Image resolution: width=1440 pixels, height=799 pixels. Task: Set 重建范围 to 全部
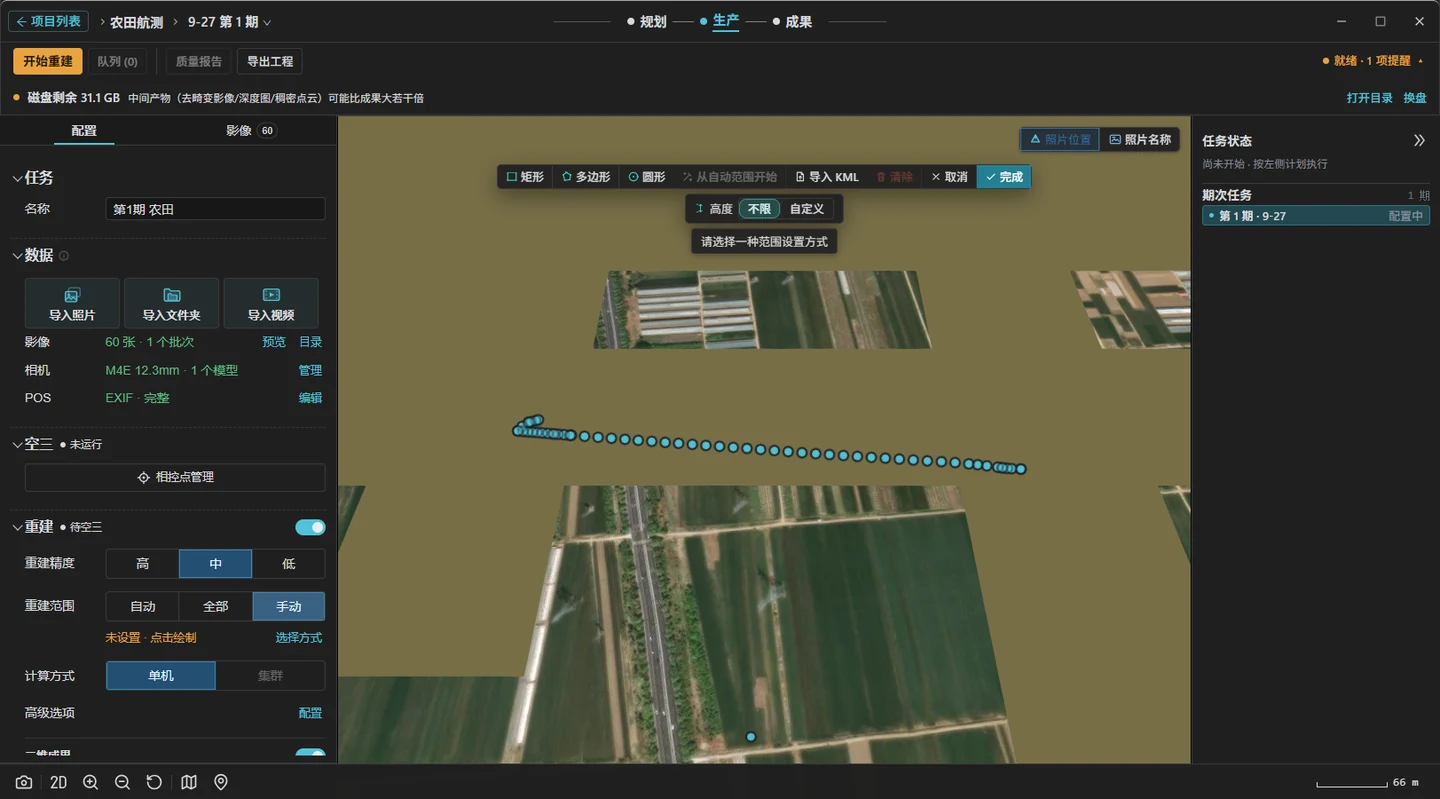pyautogui.click(x=215, y=606)
